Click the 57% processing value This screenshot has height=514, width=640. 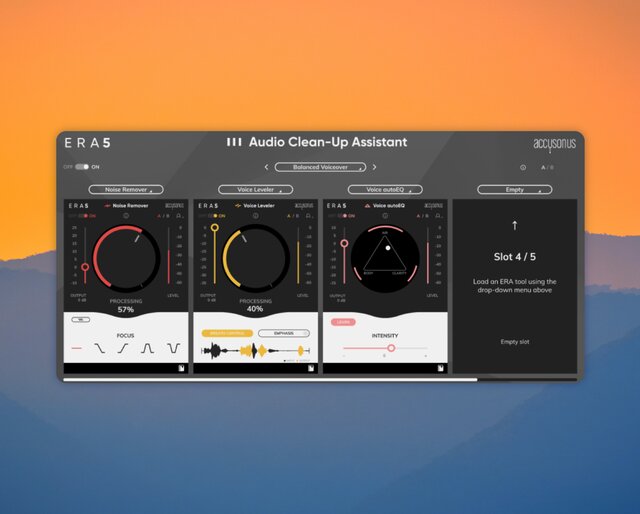[126, 309]
